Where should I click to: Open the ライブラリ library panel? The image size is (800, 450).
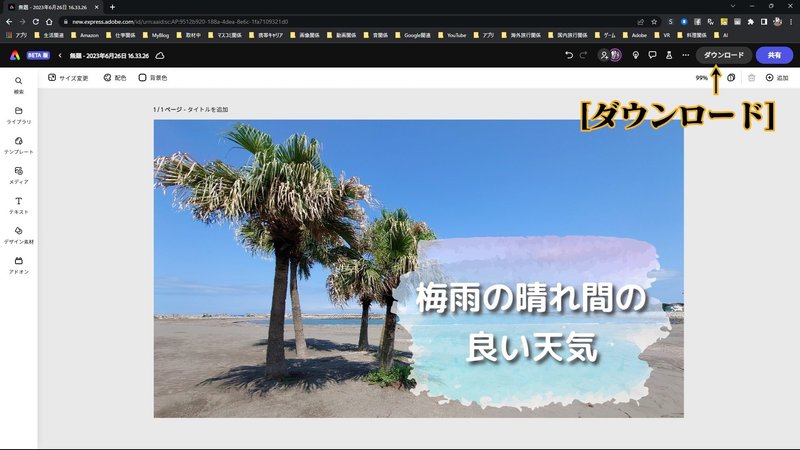[x=18, y=115]
